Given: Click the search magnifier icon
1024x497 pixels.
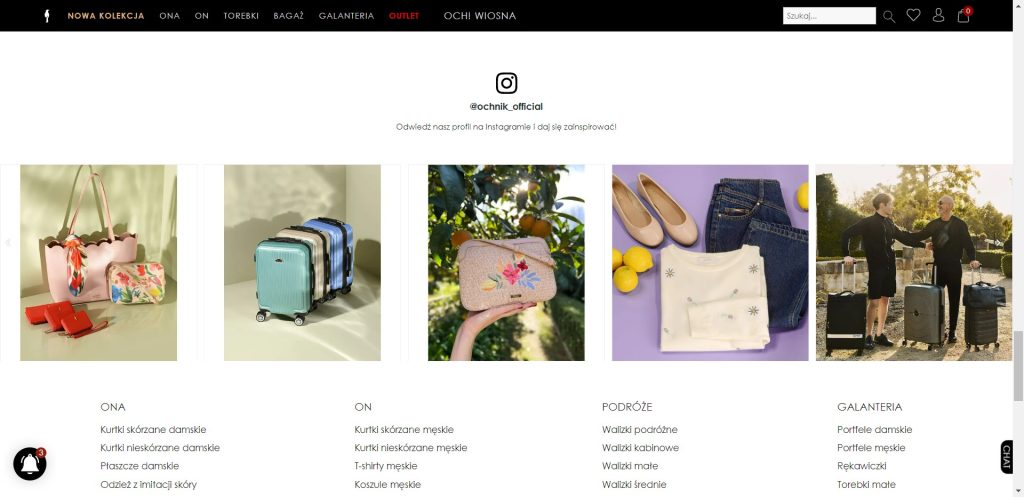Looking at the screenshot, I should coord(889,16).
